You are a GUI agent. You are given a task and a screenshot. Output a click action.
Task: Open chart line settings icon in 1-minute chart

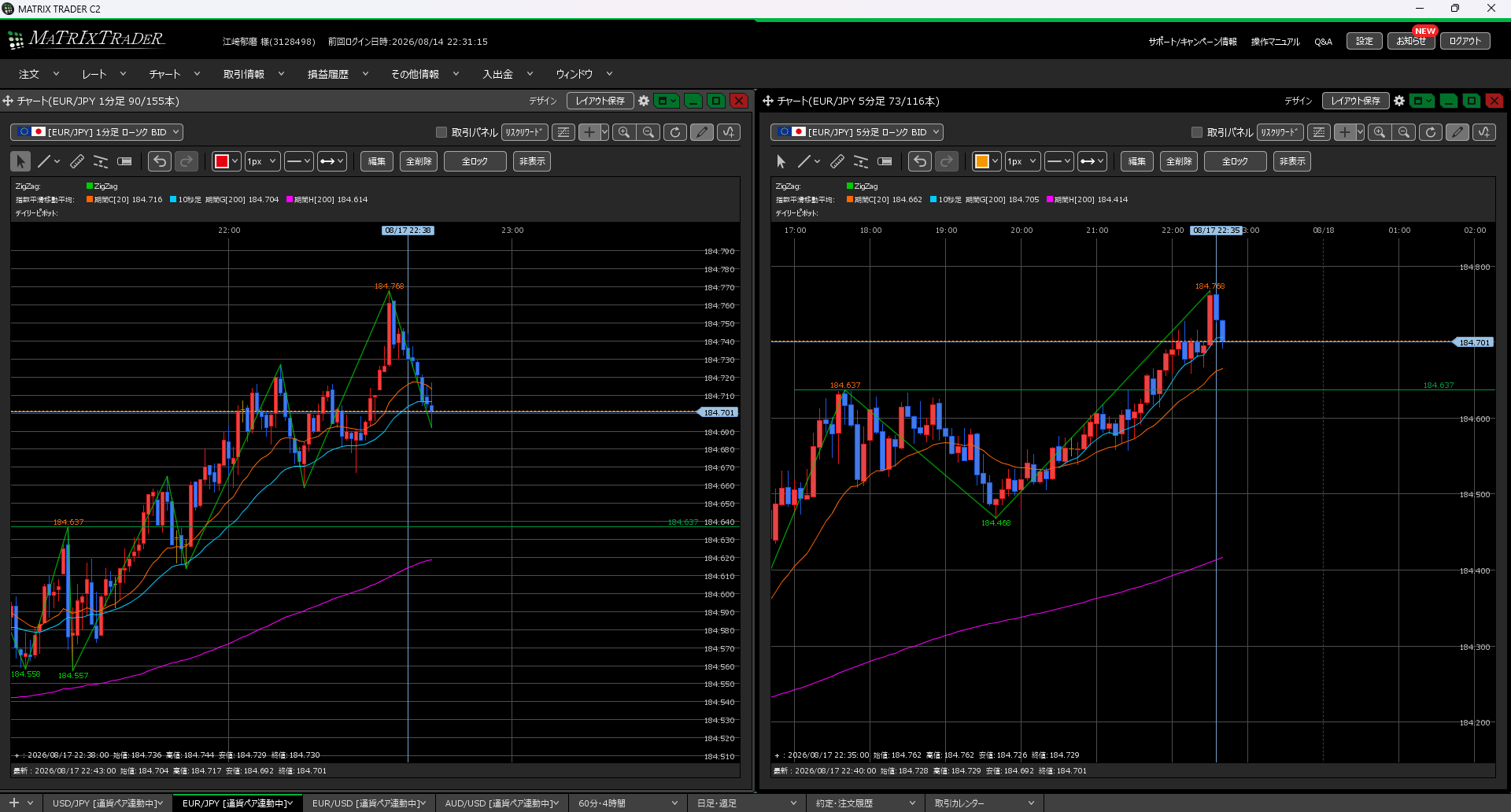click(563, 132)
